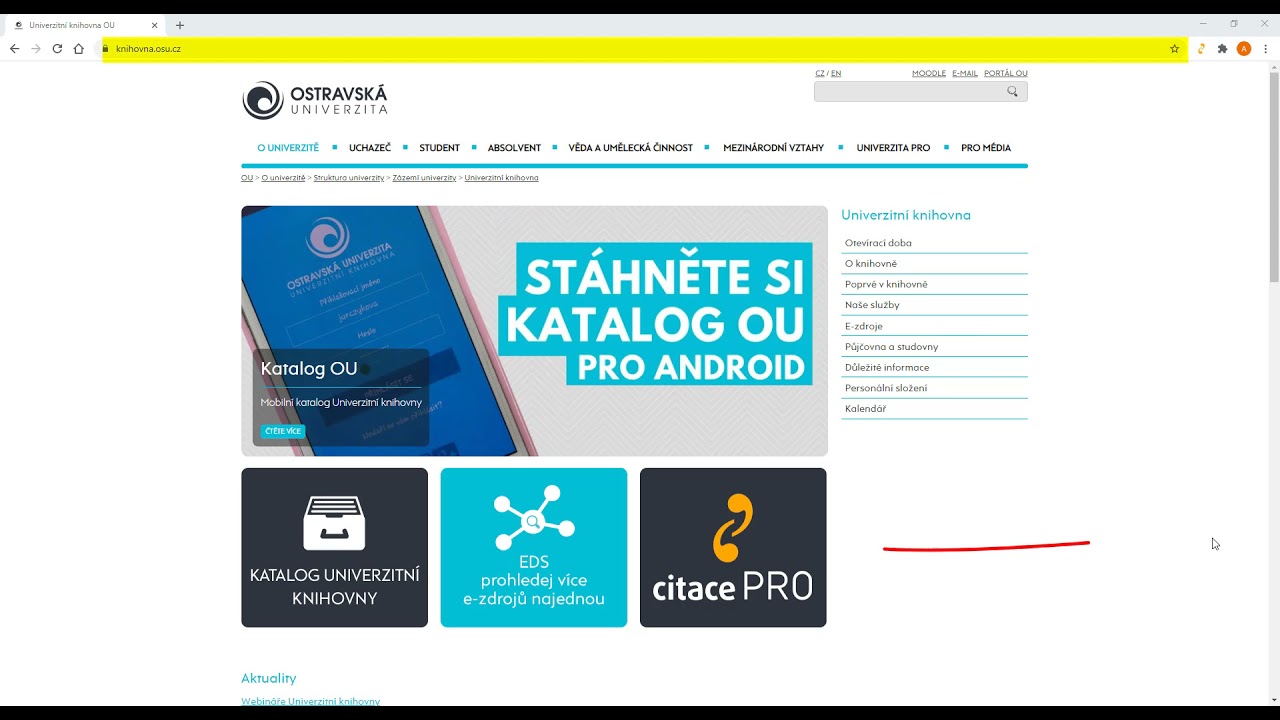Click the scrollbar down arrow
Image resolution: width=1280 pixels, height=720 pixels.
[x=1274, y=699]
